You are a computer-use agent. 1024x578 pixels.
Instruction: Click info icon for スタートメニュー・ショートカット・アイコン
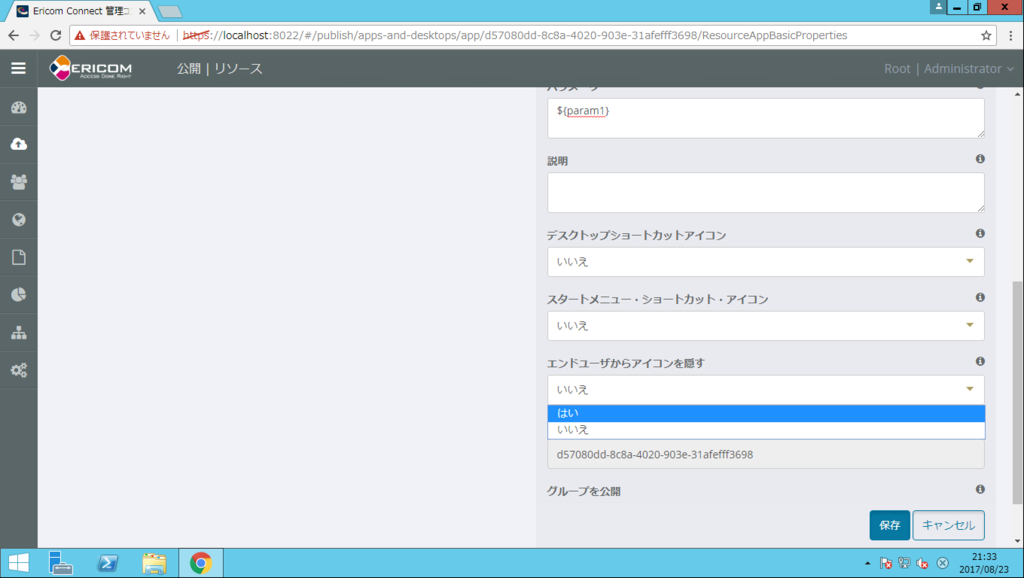(980, 297)
